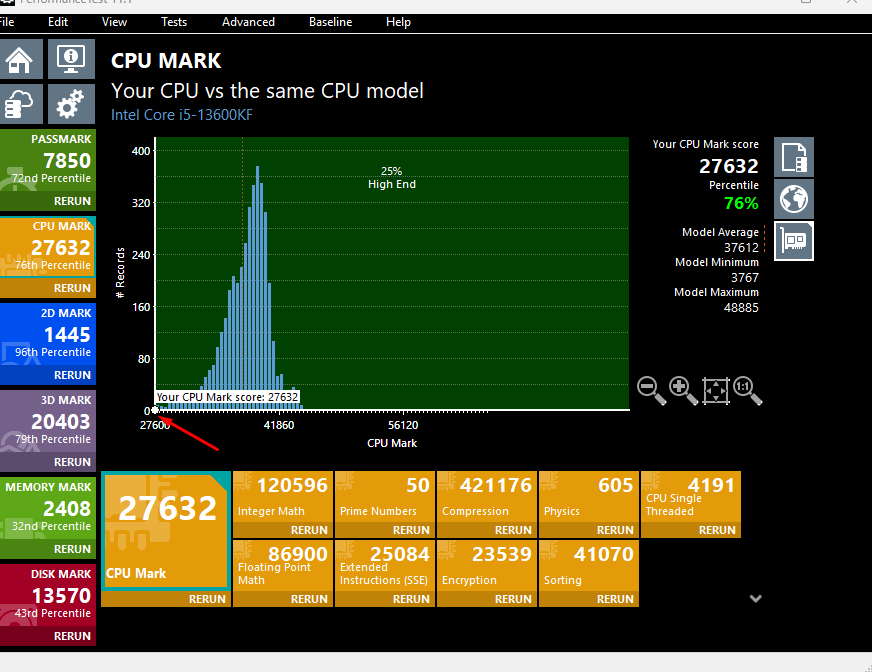
Task: Open the File menu
Action: tap(7, 22)
